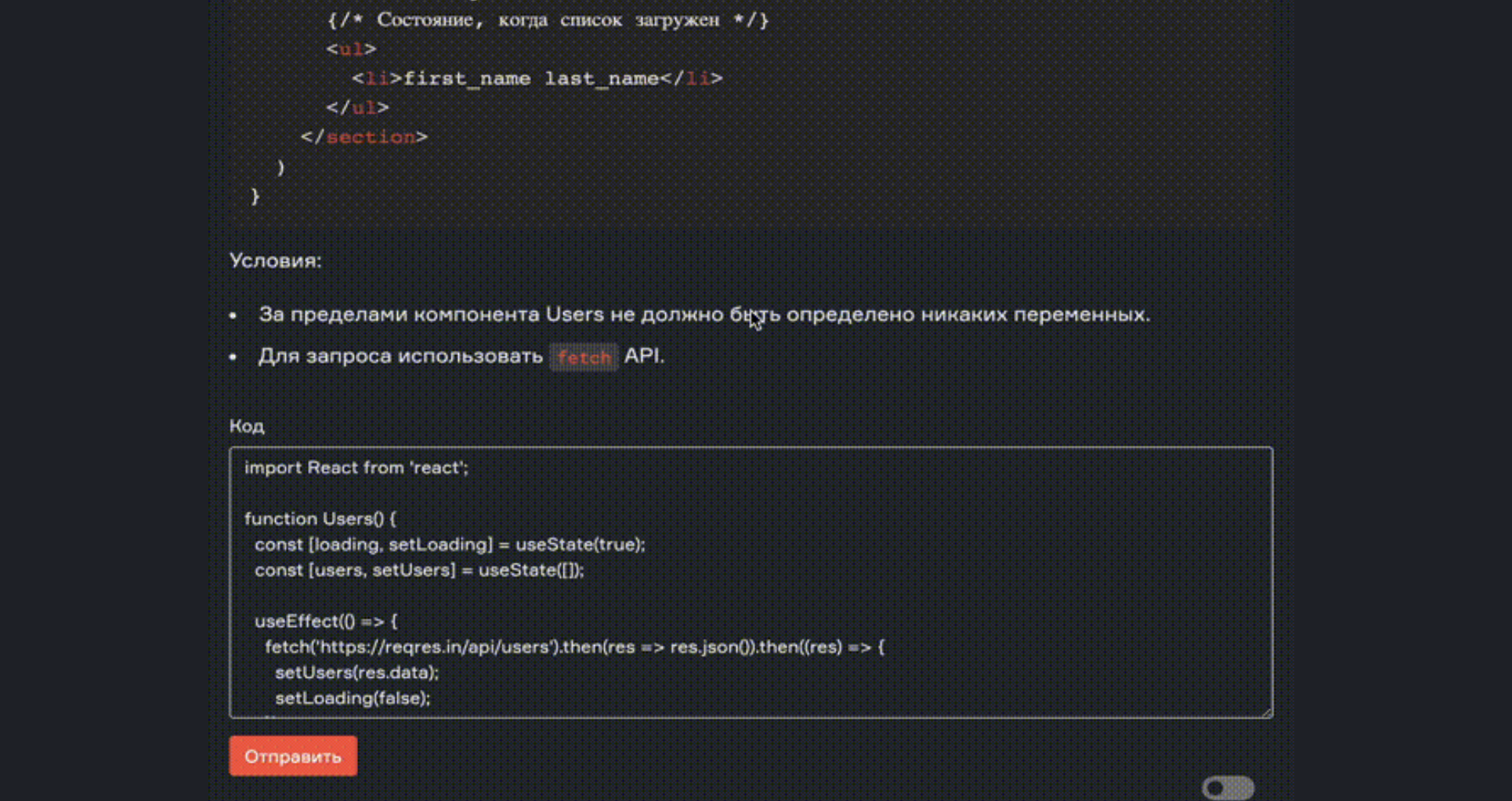The width and height of the screenshot is (1512, 801).
Task: Click the 'setUsers(res.data);' line
Action: click(356, 672)
